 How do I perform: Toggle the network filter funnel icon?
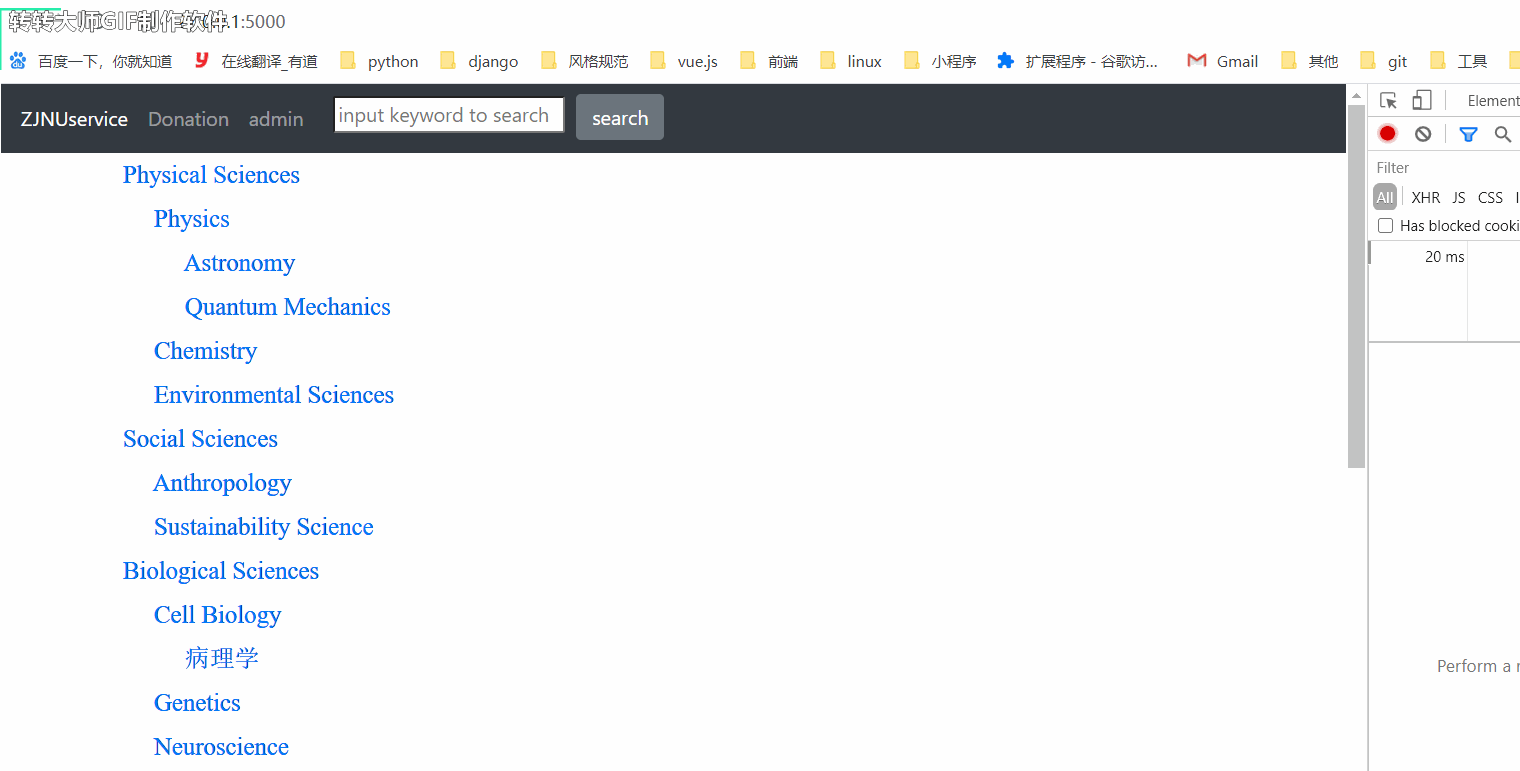click(x=1467, y=134)
